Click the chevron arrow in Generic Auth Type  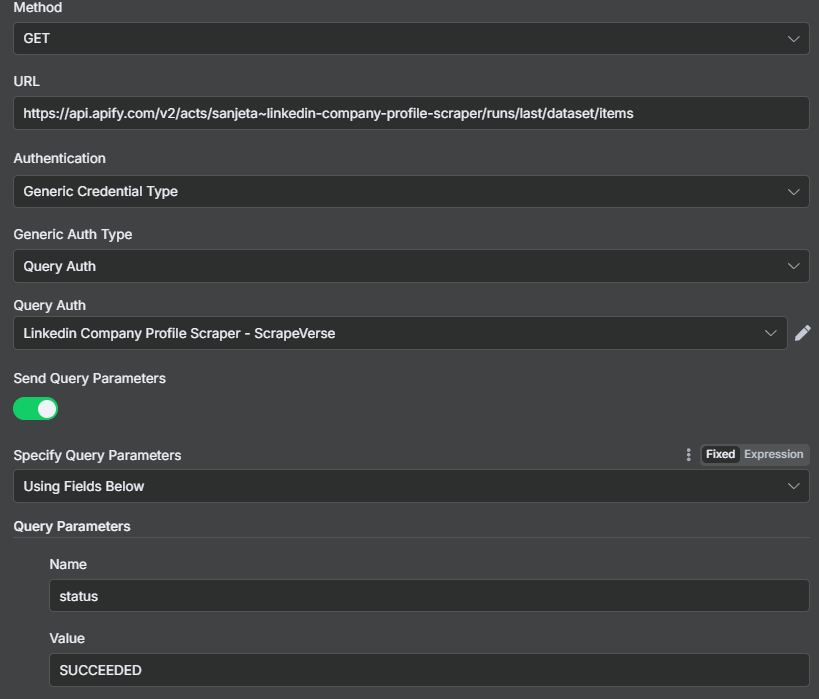(793, 266)
